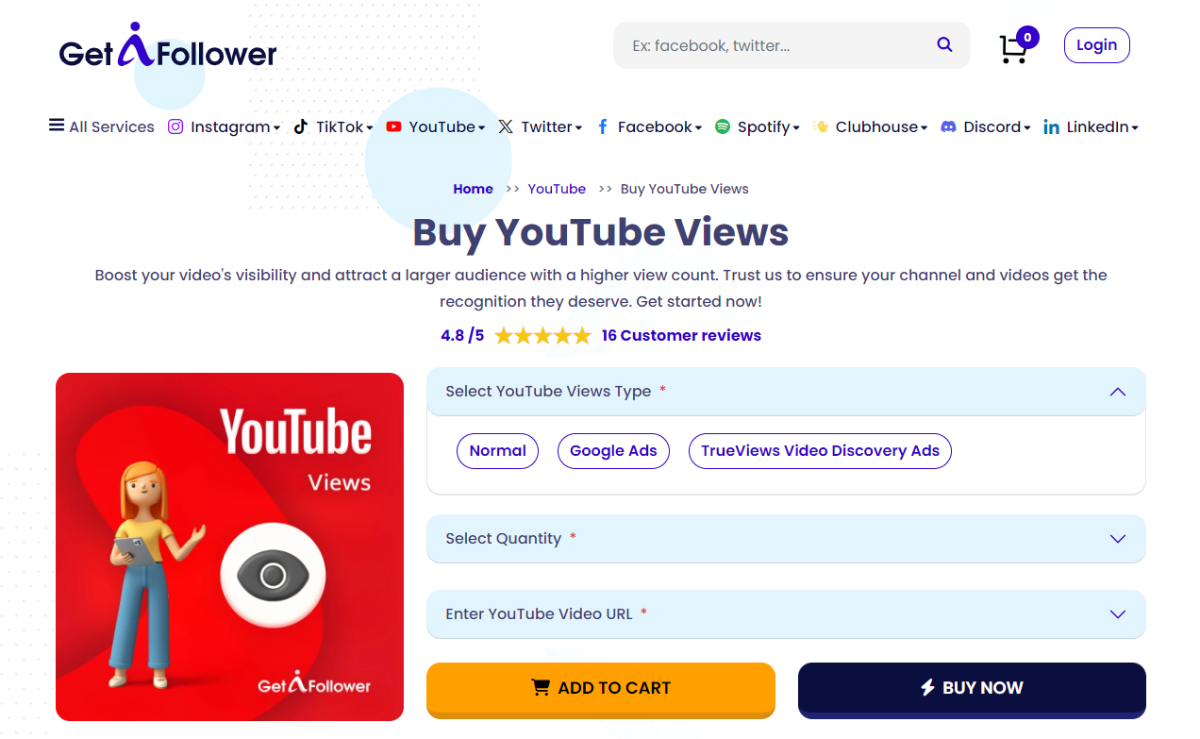
Task: Open the All Services menu
Action: [100, 126]
